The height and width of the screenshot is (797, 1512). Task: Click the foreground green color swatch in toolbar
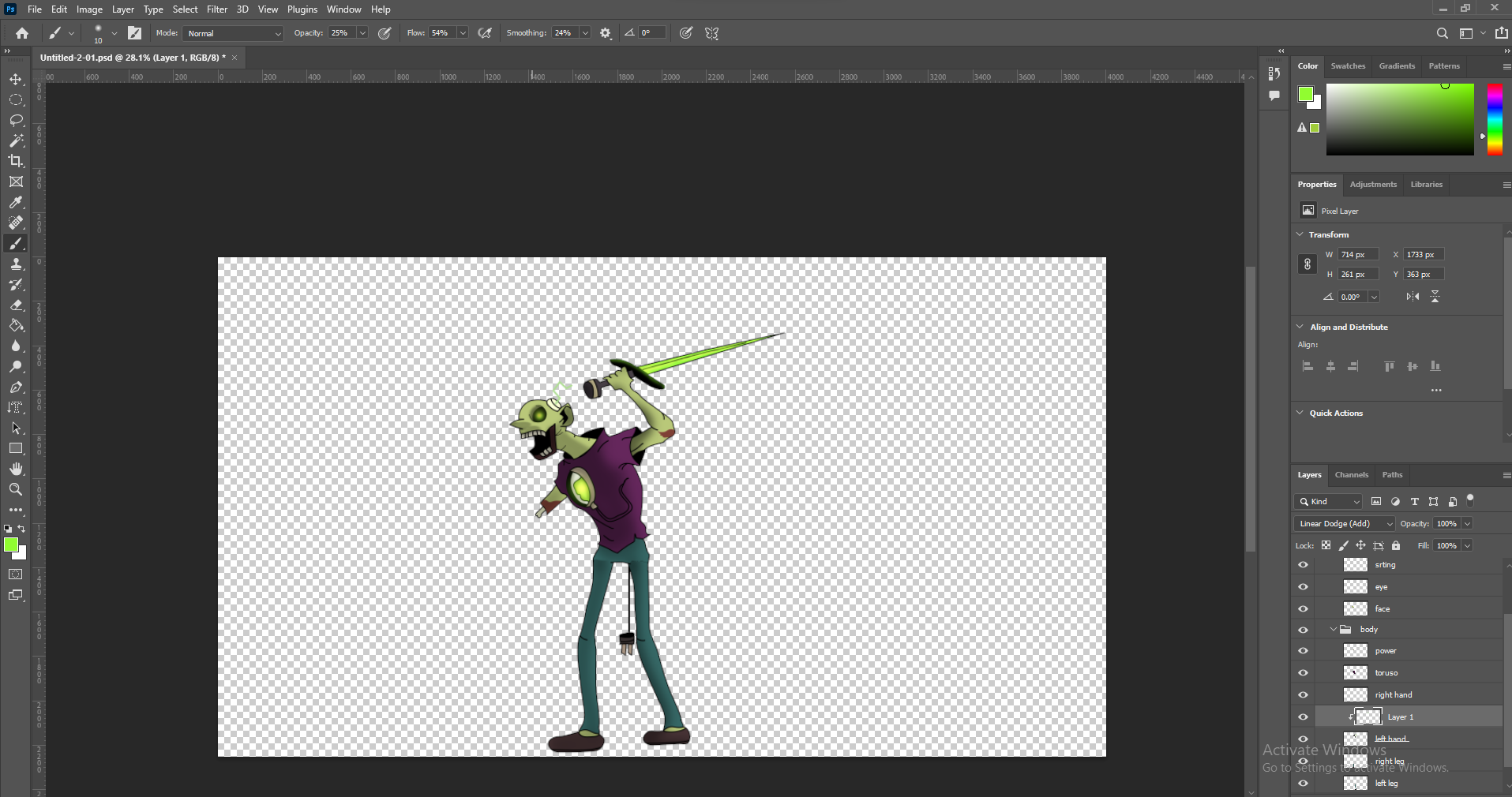pos(11,544)
